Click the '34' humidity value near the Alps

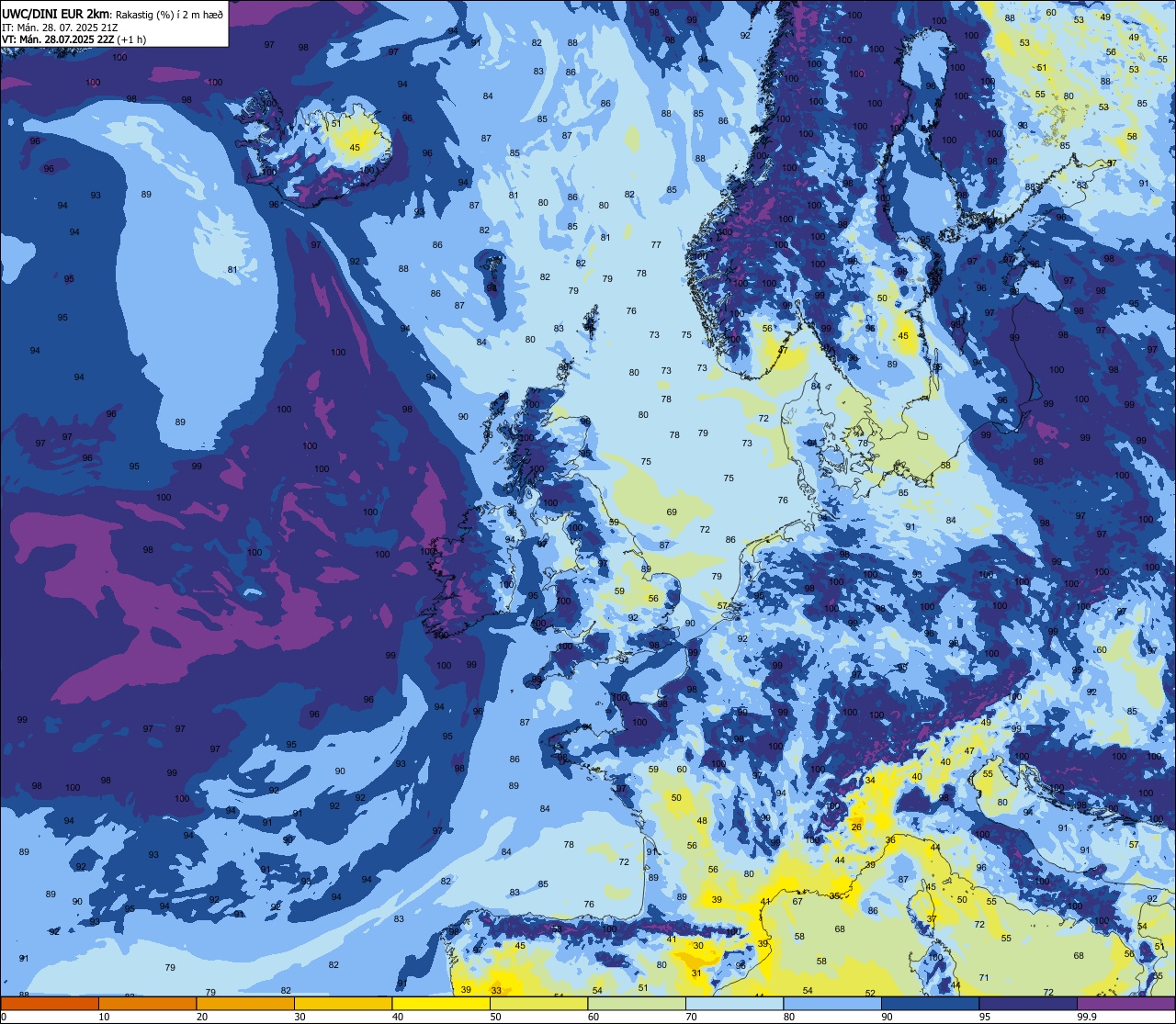(870, 780)
